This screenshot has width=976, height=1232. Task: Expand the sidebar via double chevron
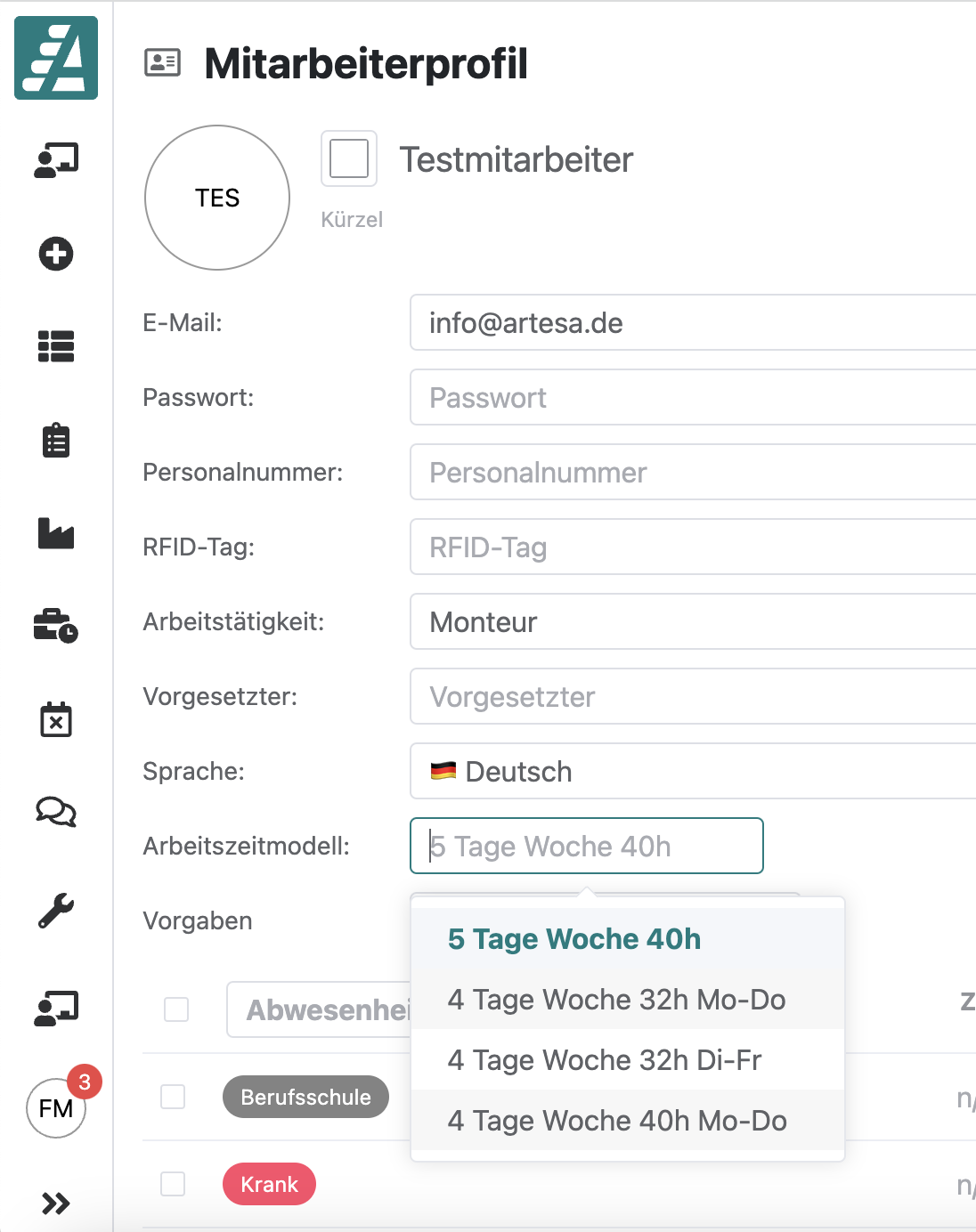point(55,1202)
